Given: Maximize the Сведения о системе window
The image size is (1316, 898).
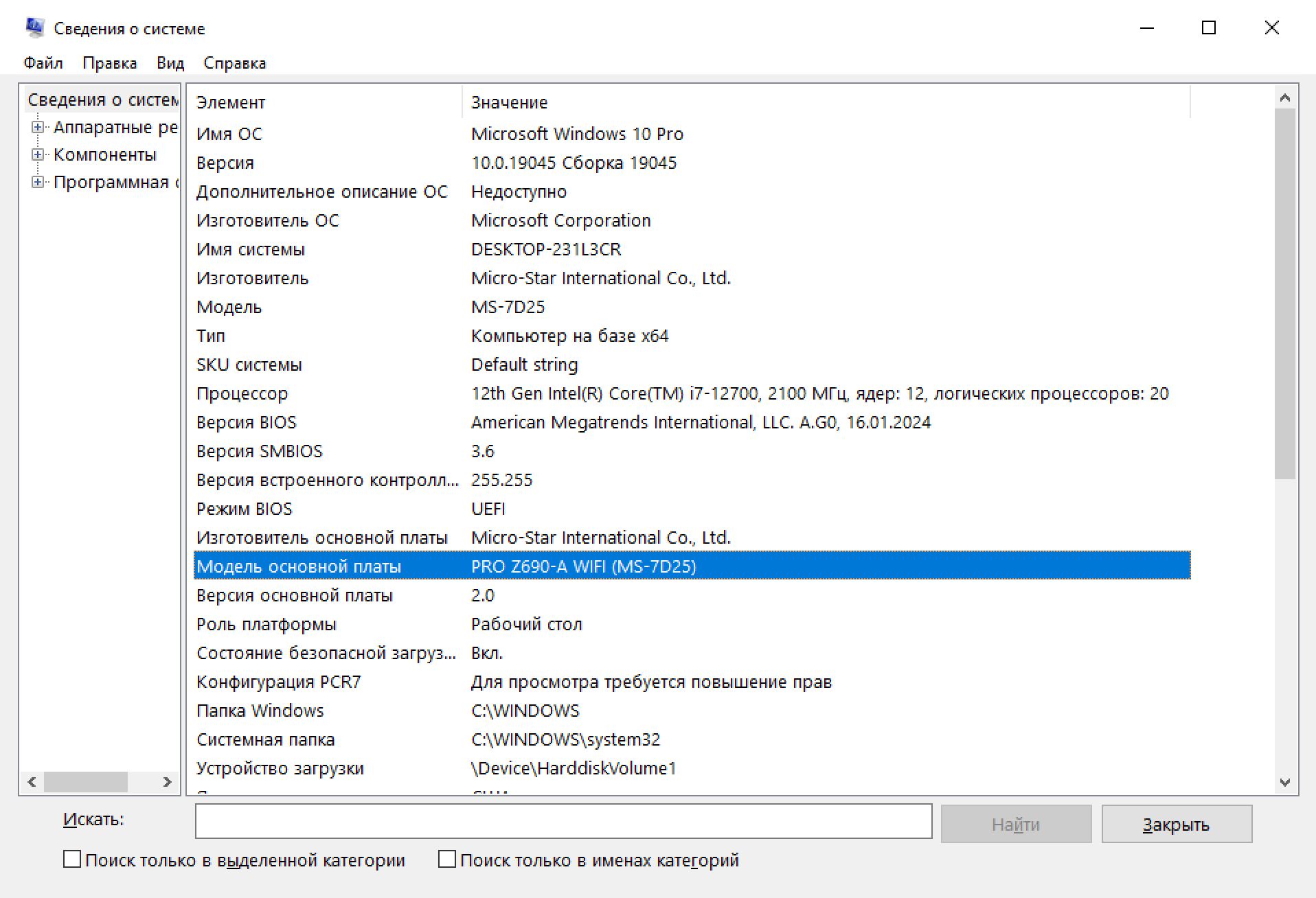Looking at the screenshot, I should tap(1209, 28).
